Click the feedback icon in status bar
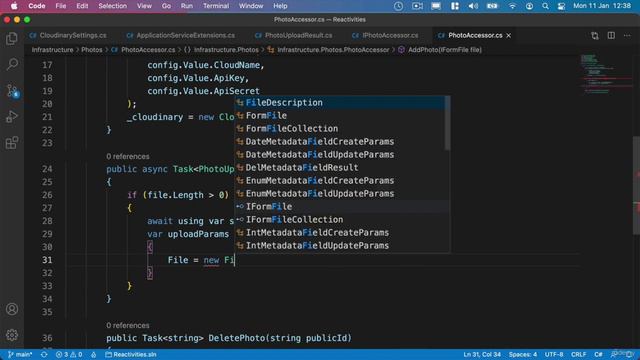The height and width of the screenshot is (360, 640). (x=613, y=354)
